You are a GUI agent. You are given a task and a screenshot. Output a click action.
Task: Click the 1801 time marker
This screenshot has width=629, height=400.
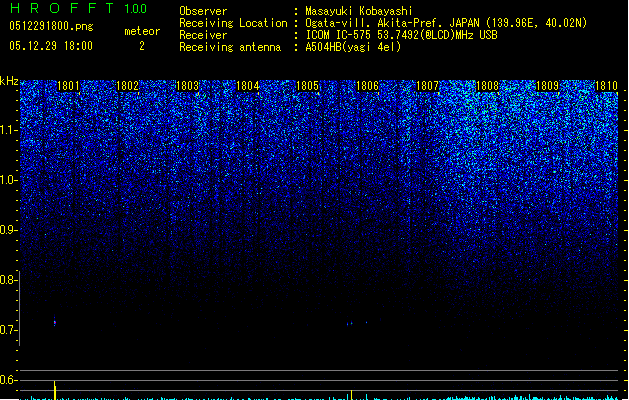(68, 86)
